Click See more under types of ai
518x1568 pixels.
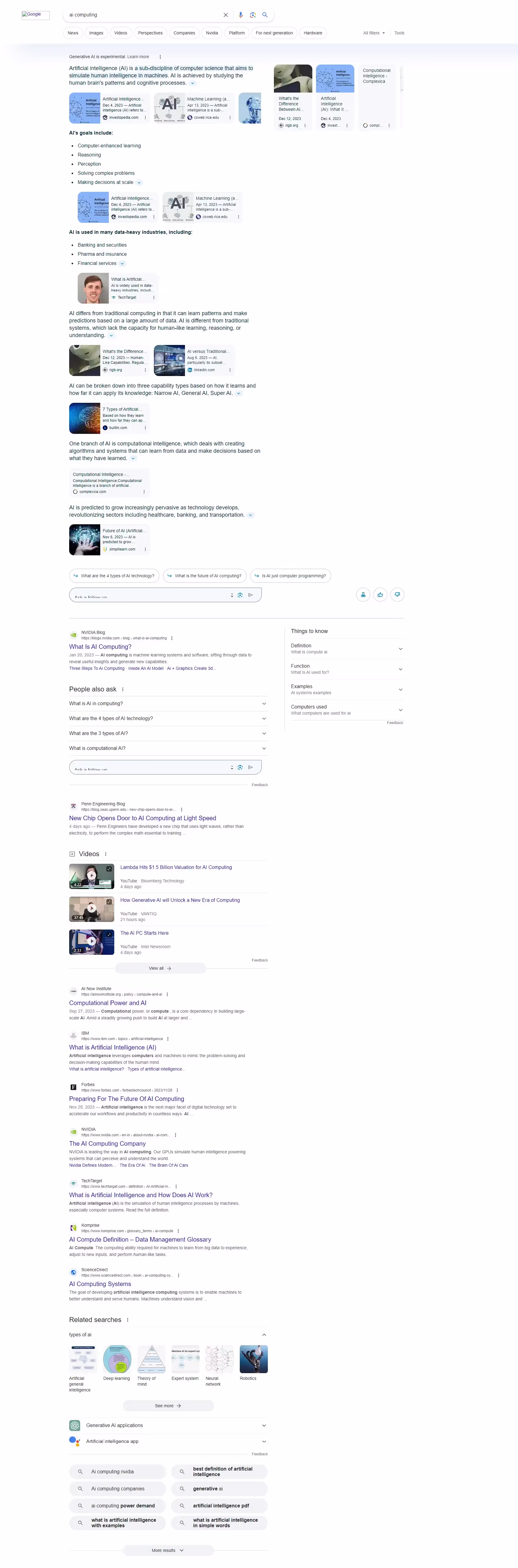(x=168, y=1405)
